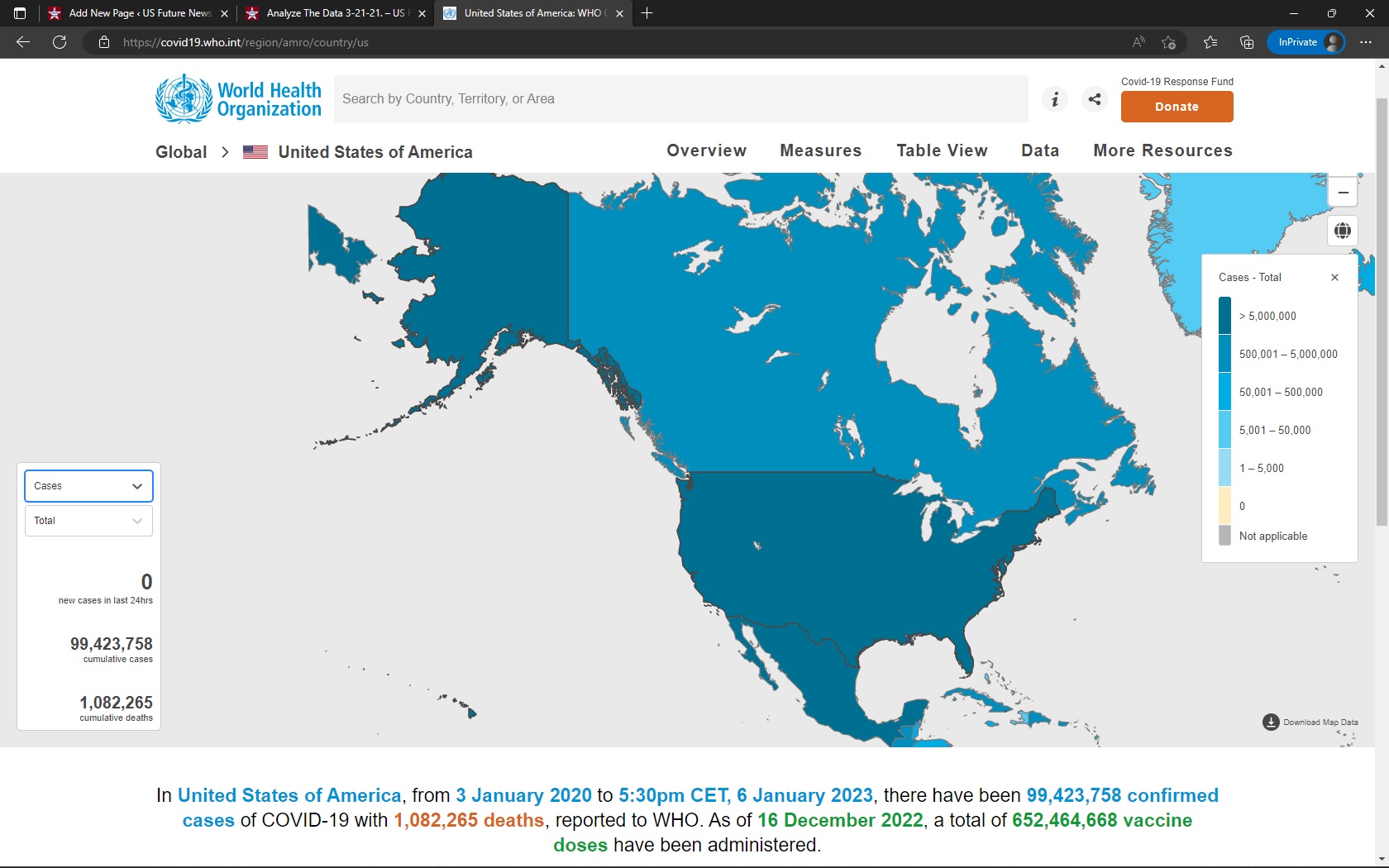Open the Cases metric dropdown
Image resolution: width=1389 pixels, height=868 pixels.
(x=88, y=486)
